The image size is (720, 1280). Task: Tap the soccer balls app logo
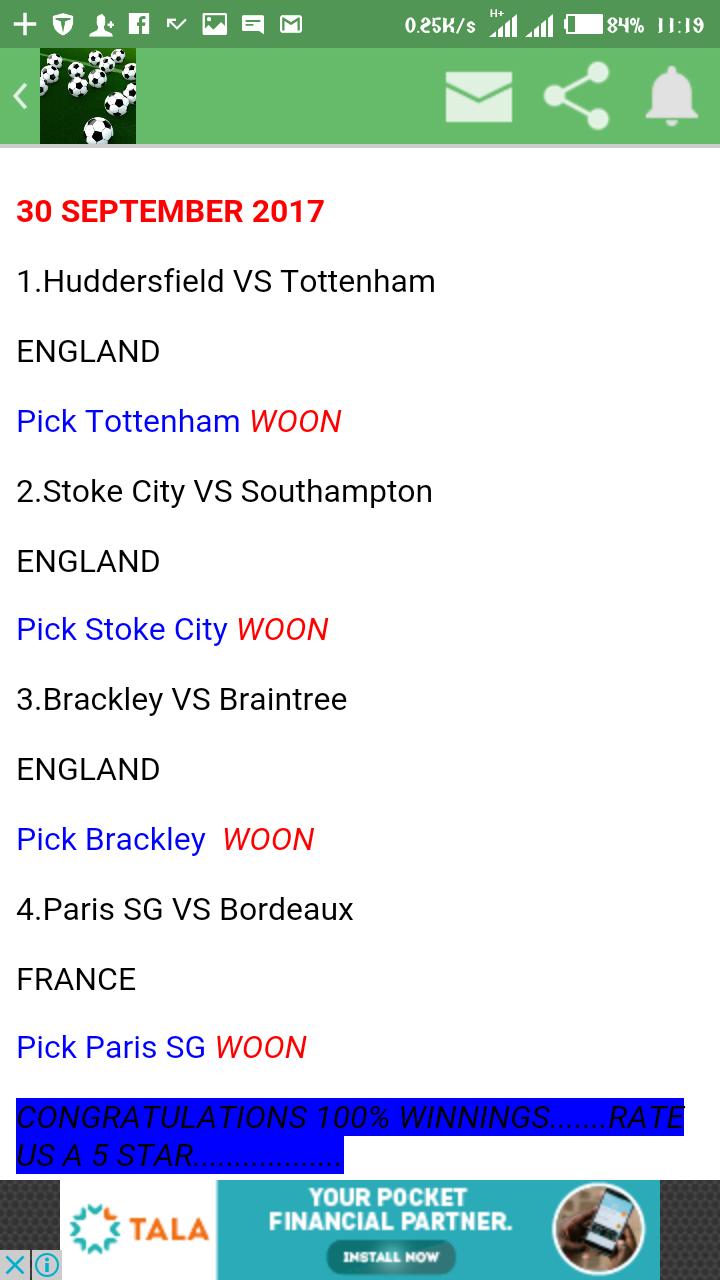pyautogui.click(x=88, y=96)
